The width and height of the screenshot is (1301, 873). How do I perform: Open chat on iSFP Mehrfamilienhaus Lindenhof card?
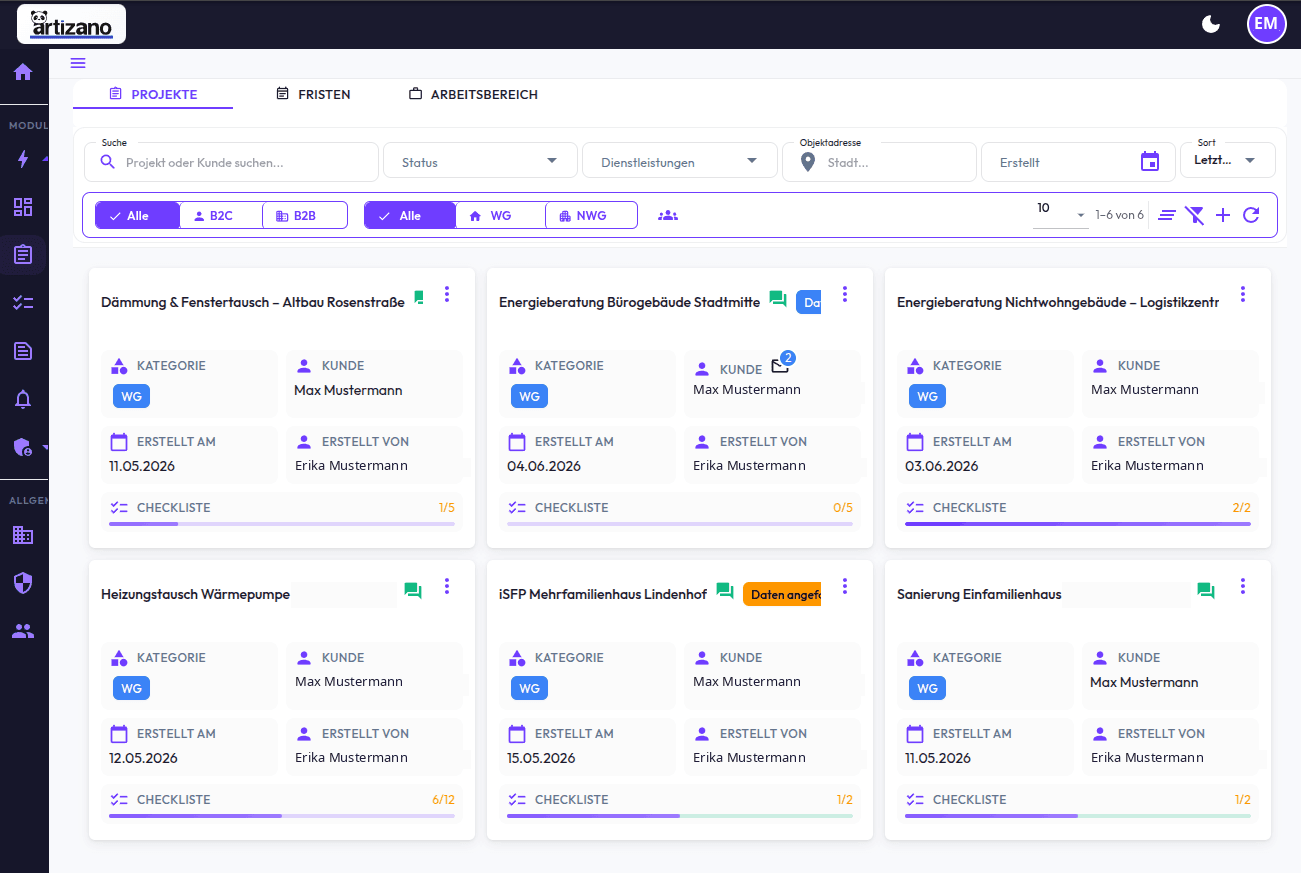(x=725, y=591)
